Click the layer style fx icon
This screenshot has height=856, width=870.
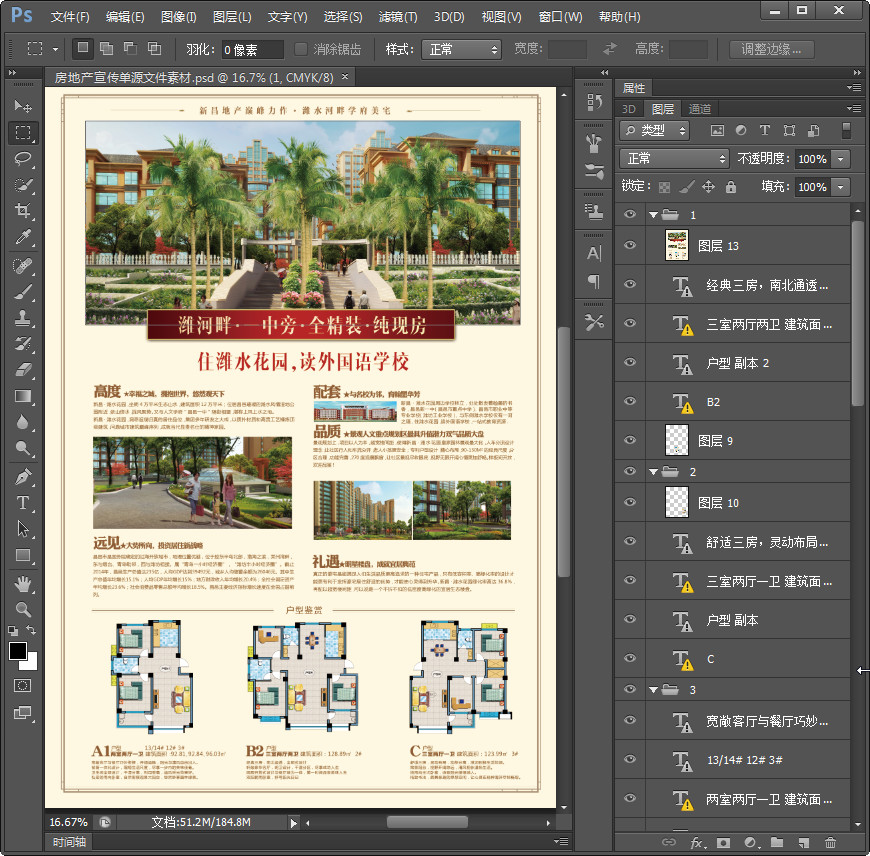click(x=696, y=843)
